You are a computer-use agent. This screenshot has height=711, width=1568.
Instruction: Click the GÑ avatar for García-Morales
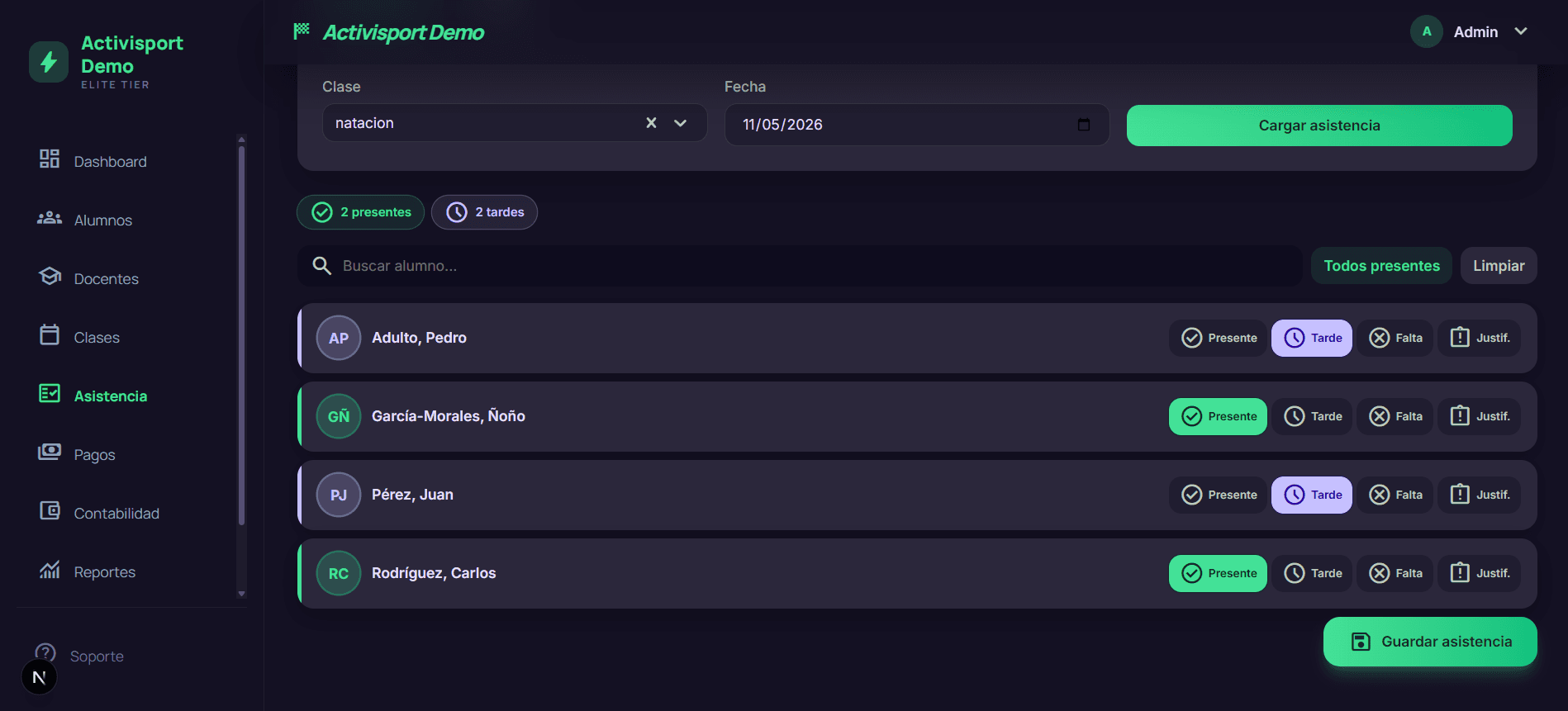339,416
